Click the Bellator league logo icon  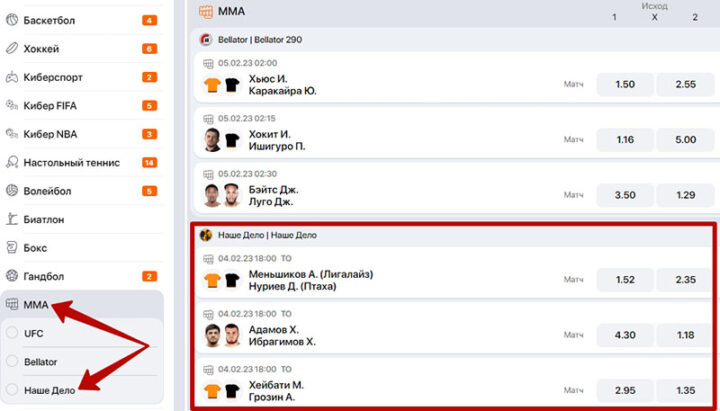tap(206, 40)
